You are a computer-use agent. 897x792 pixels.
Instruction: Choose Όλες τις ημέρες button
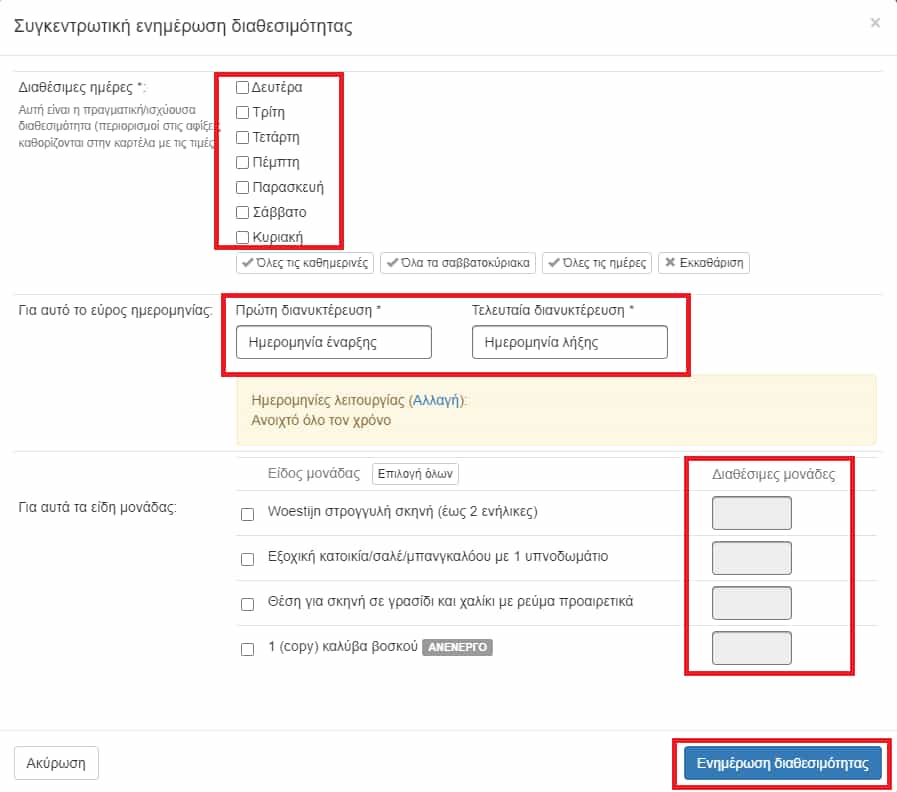(x=597, y=263)
